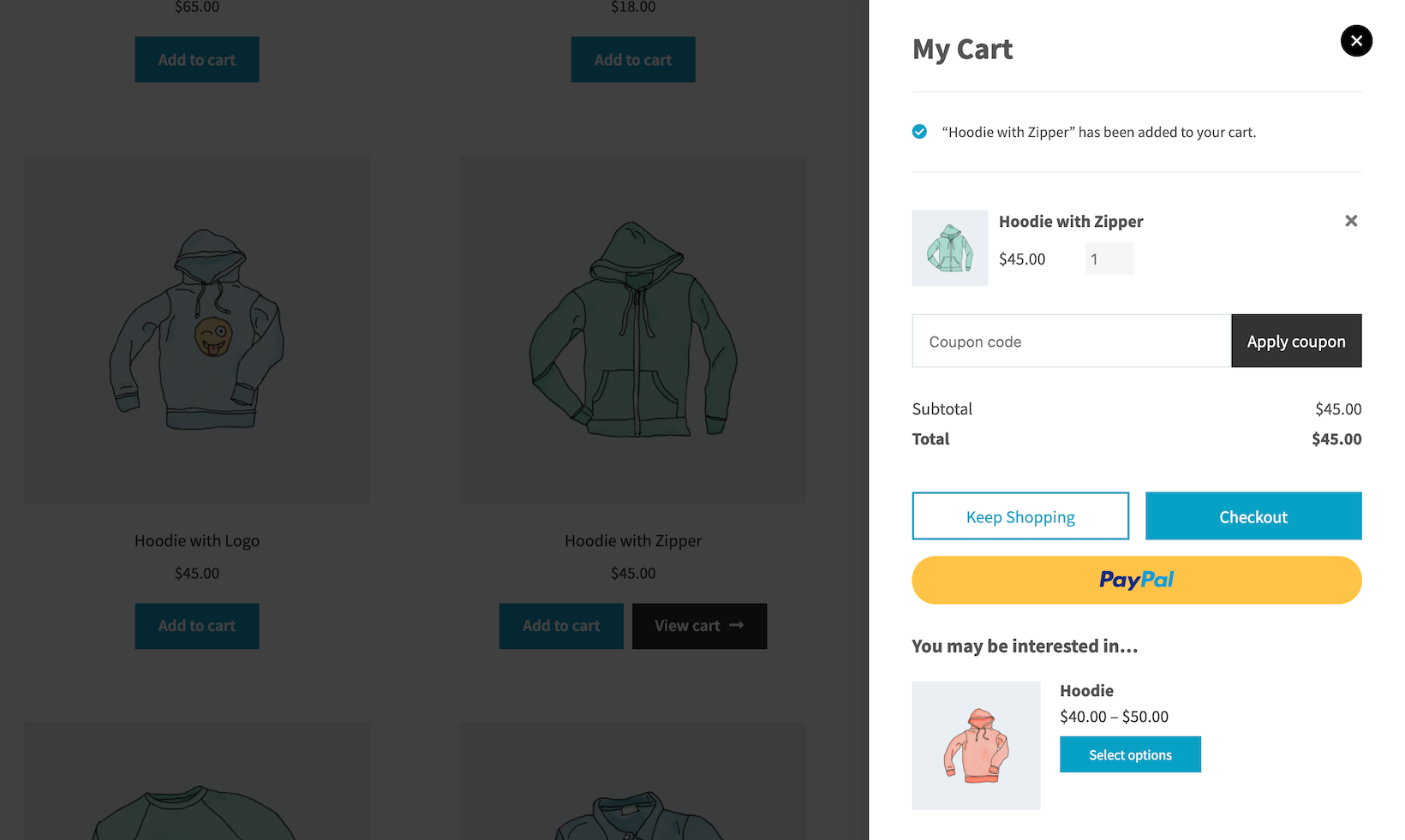Open the Hoodie with Zipper cart thumbnail
Viewport: 1405px width, 840px height.
949,247
